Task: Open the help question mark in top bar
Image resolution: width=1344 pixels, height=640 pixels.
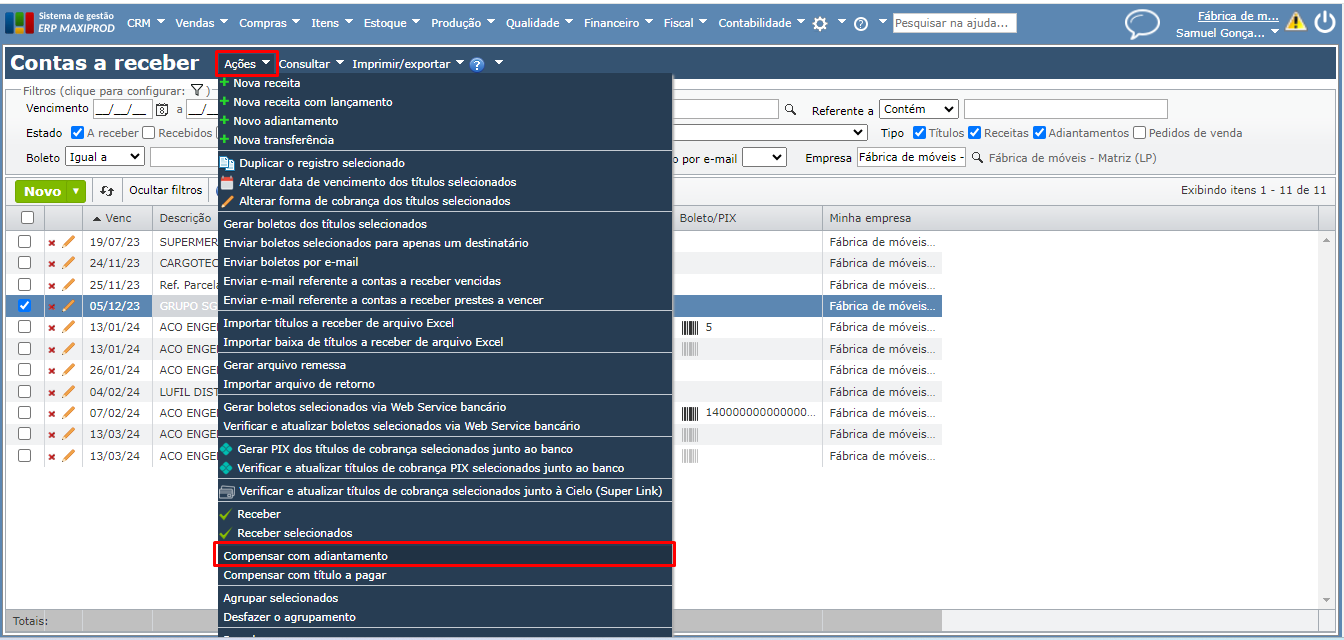Action: [x=860, y=23]
